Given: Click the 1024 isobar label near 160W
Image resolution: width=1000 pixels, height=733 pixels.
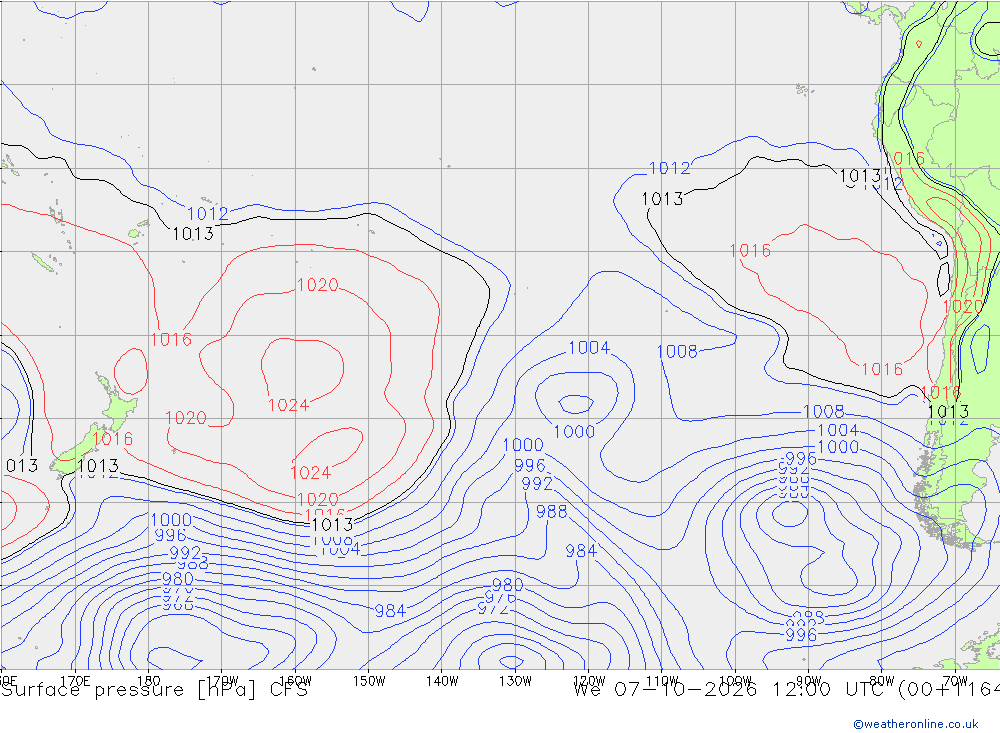Looking at the screenshot, I should point(288,405).
